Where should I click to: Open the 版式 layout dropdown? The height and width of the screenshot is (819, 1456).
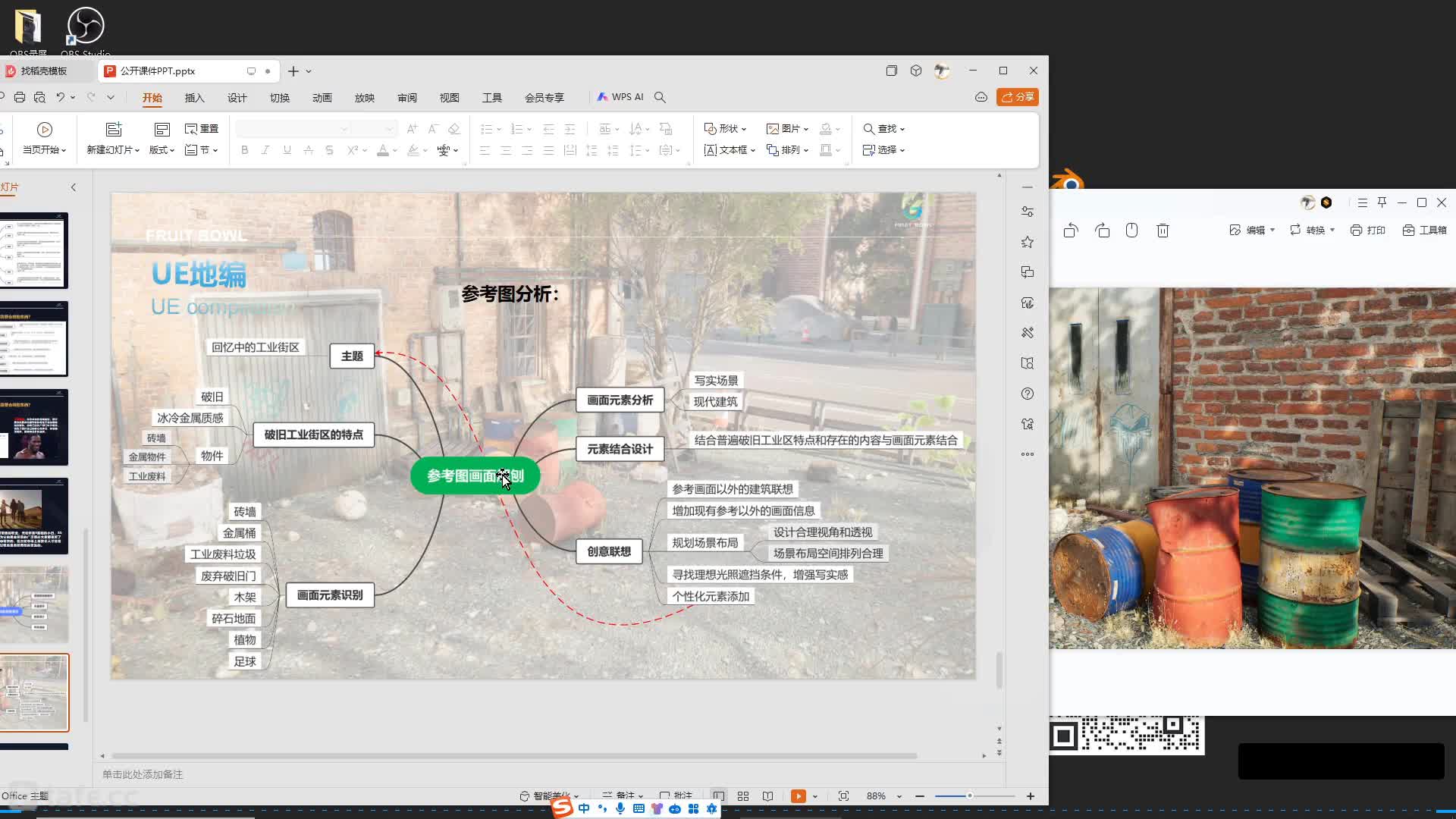(x=162, y=150)
